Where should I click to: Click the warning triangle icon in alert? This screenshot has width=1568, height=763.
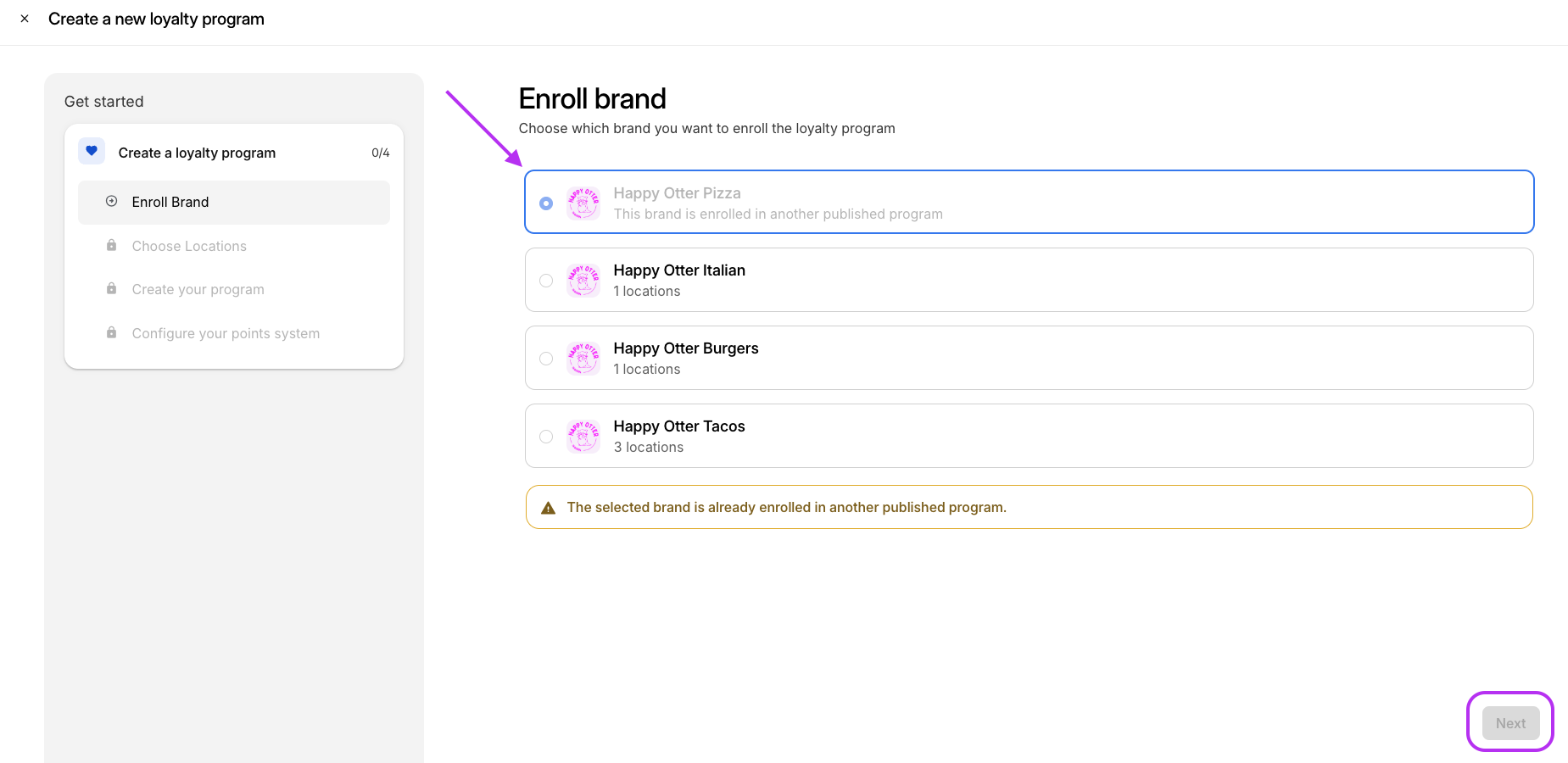click(549, 508)
